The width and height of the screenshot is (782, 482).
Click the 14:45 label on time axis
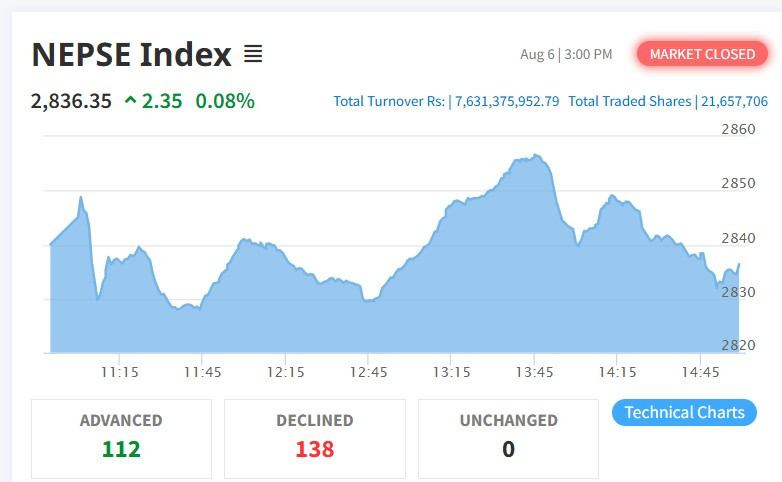coord(700,372)
